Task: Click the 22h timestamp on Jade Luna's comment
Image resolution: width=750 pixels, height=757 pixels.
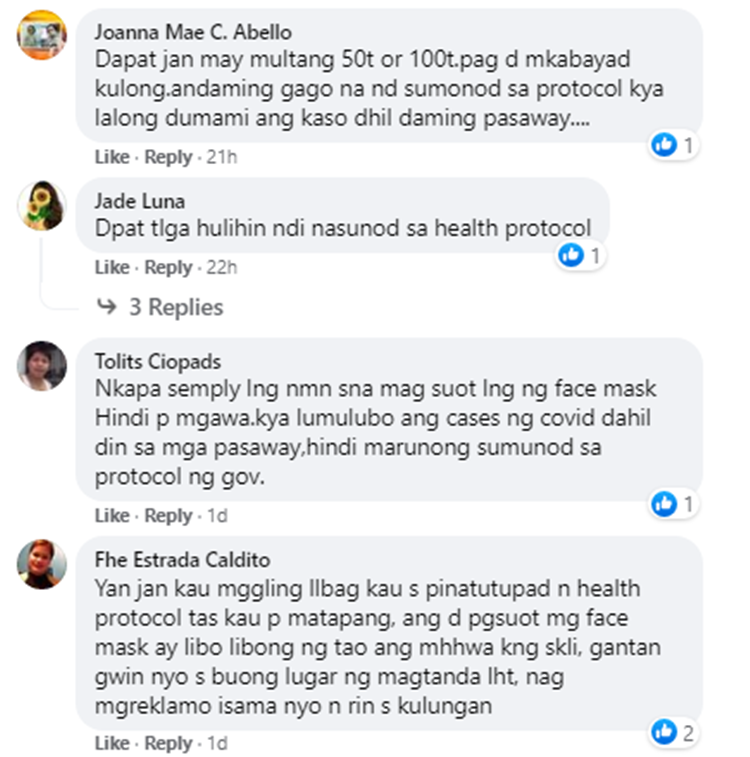Action: coord(222,267)
